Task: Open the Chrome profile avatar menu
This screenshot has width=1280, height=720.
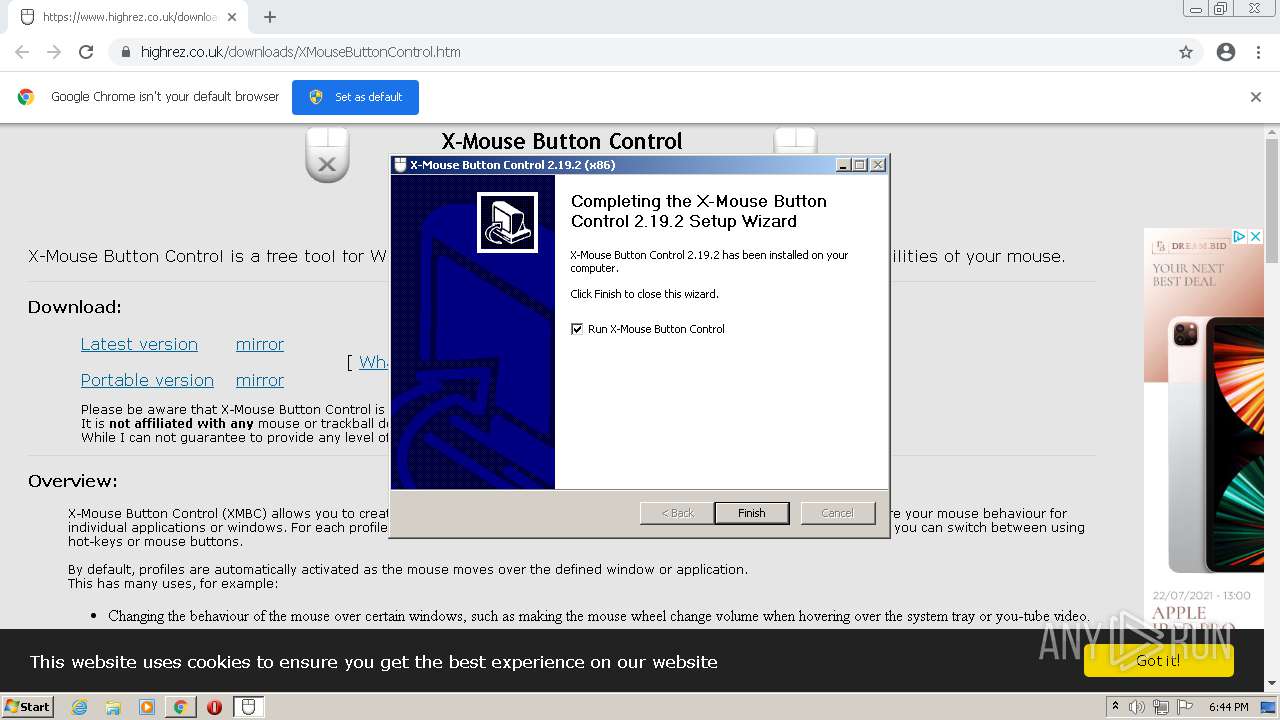Action: pos(1226,52)
